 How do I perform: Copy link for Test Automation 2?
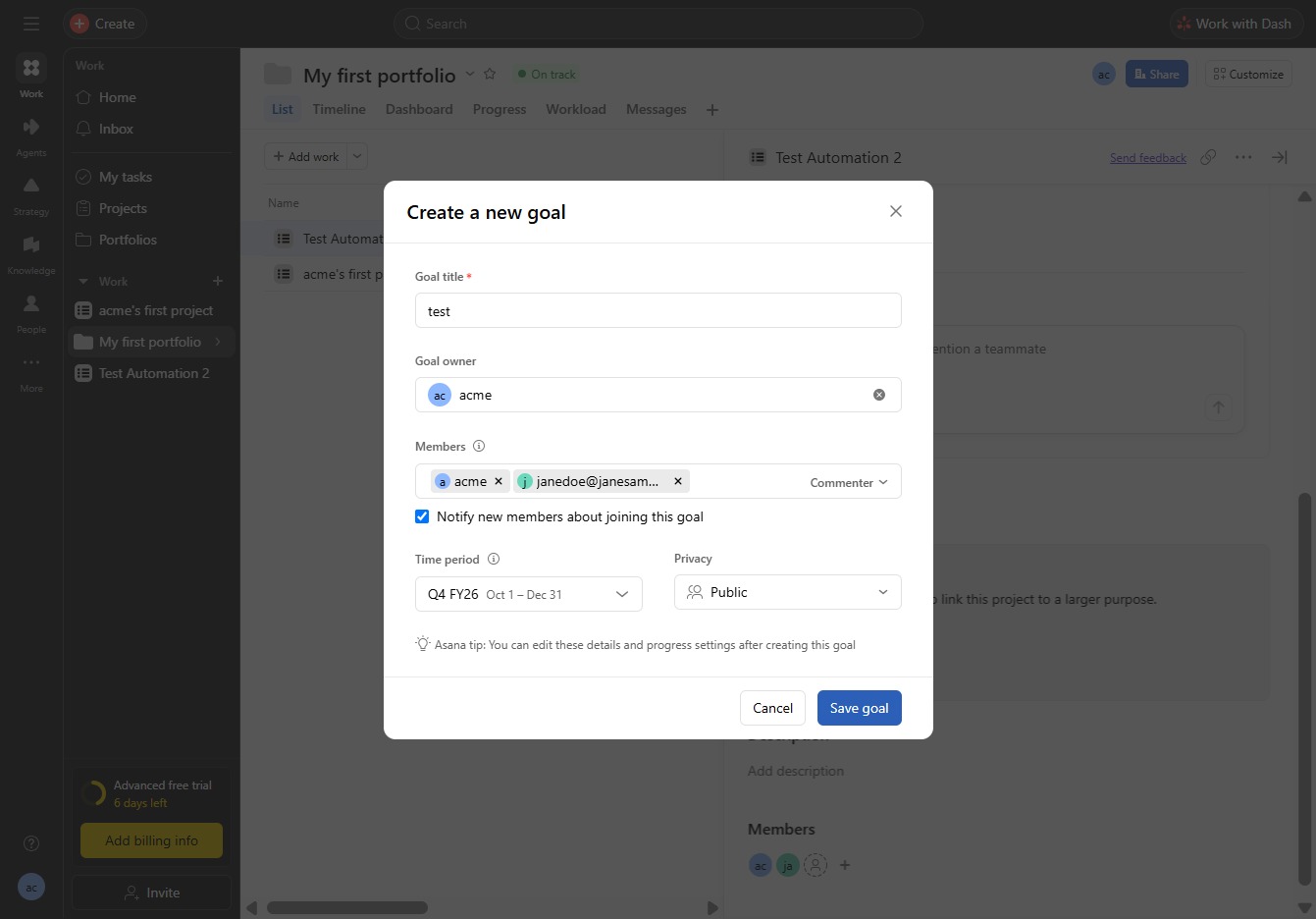1208,157
